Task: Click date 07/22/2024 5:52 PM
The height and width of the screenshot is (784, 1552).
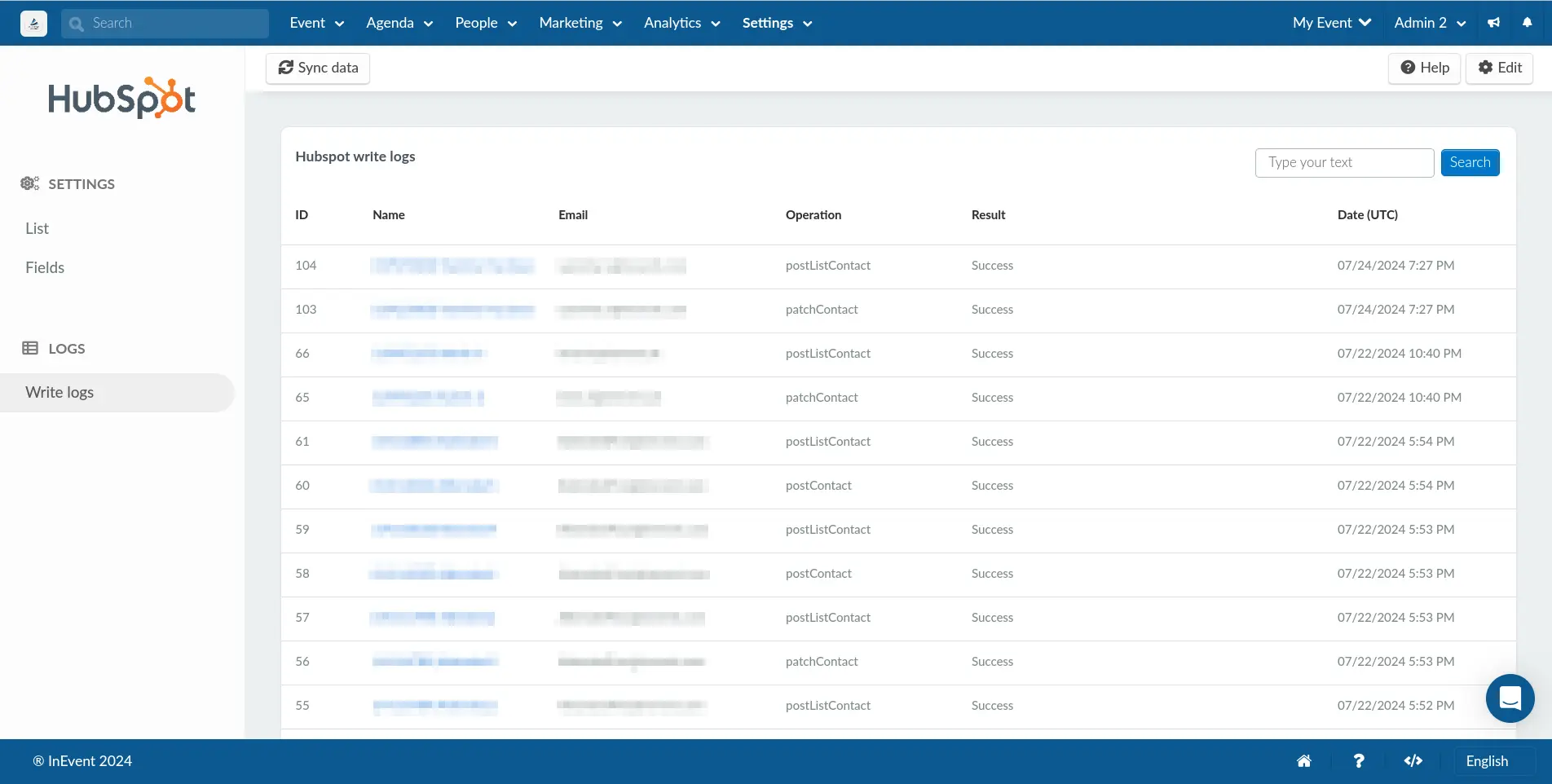Action: 1395,706
